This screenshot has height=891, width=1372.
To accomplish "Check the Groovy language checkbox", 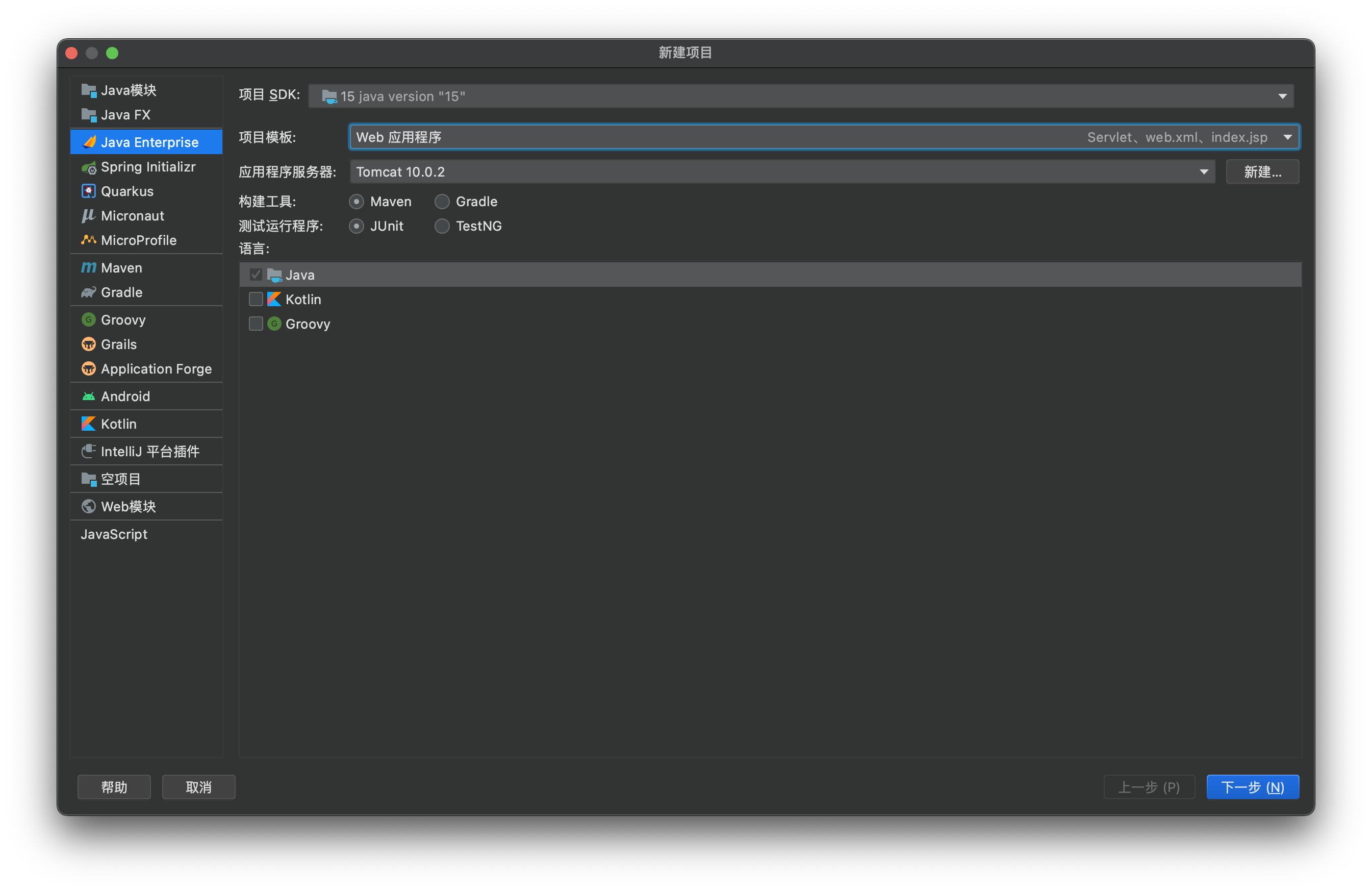I will pyautogui.click(x=256, y=324).
